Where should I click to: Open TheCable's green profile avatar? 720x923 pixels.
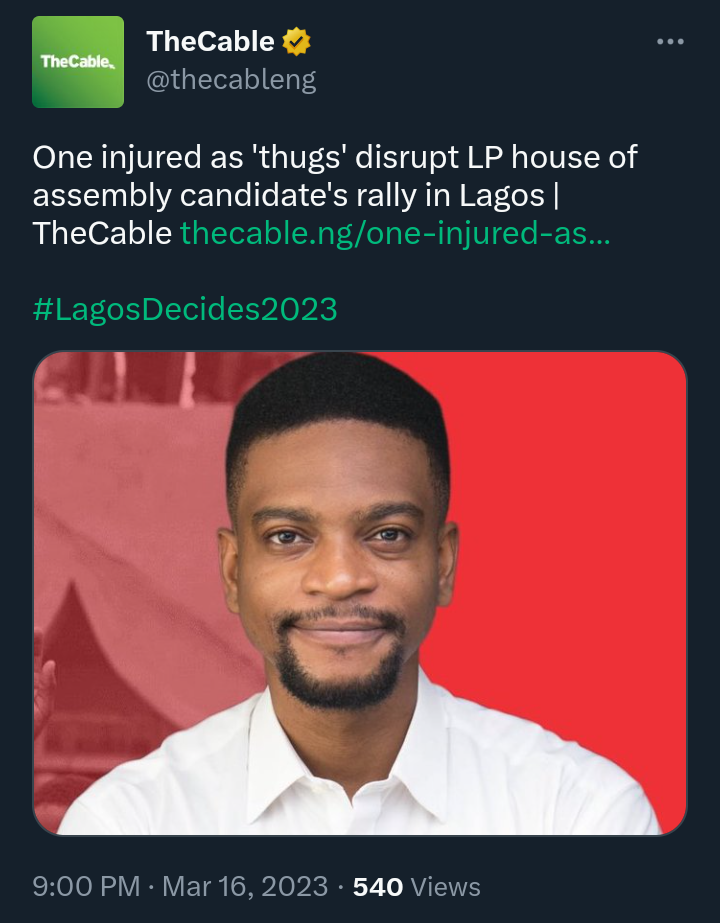click(x=78, y=62)
